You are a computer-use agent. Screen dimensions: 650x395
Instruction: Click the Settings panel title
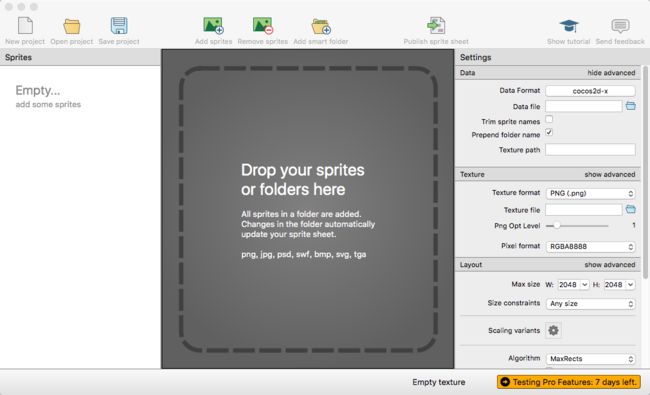tap(475, 57)
